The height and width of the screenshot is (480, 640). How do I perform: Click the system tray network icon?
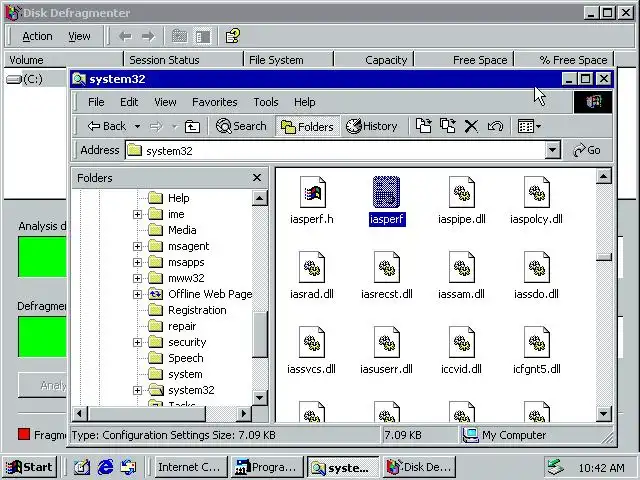(x=556, y=467)
